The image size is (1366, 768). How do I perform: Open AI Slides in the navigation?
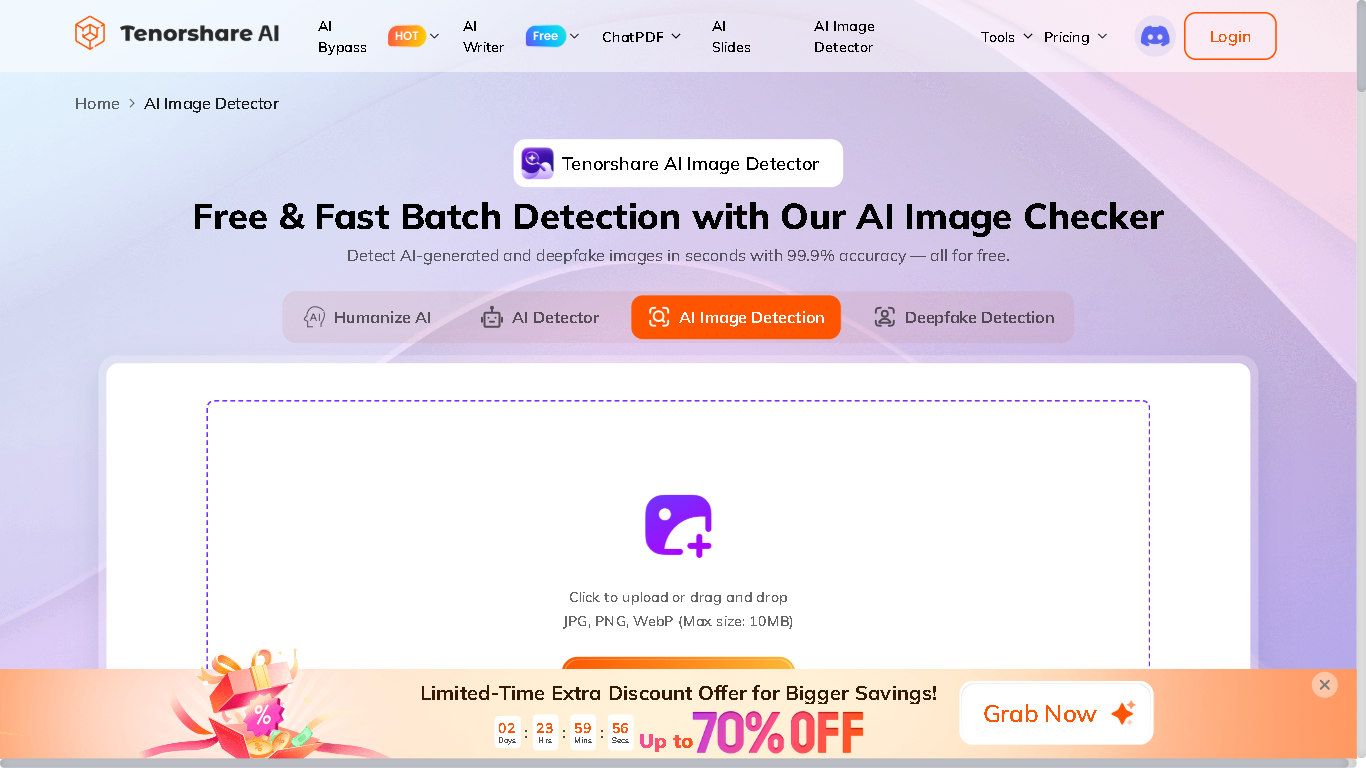732,36
